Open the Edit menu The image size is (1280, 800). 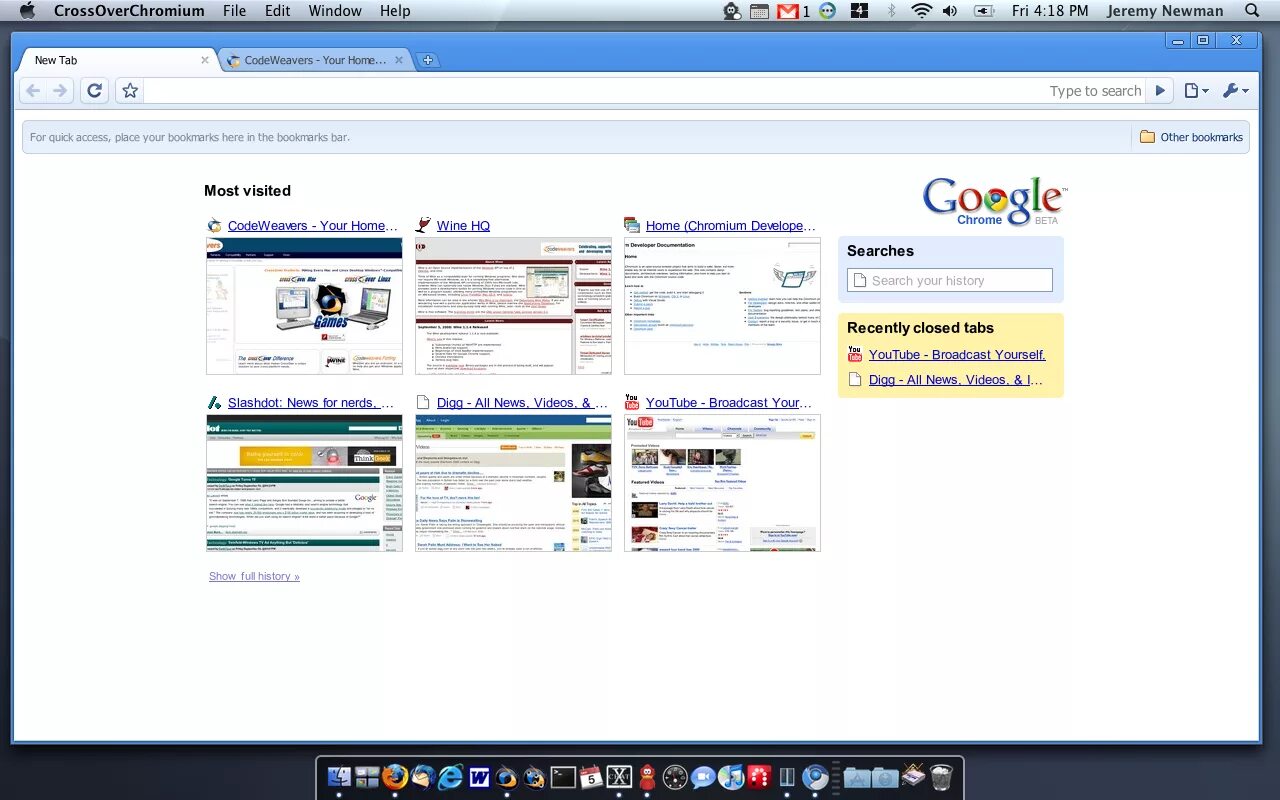[278, 11]
